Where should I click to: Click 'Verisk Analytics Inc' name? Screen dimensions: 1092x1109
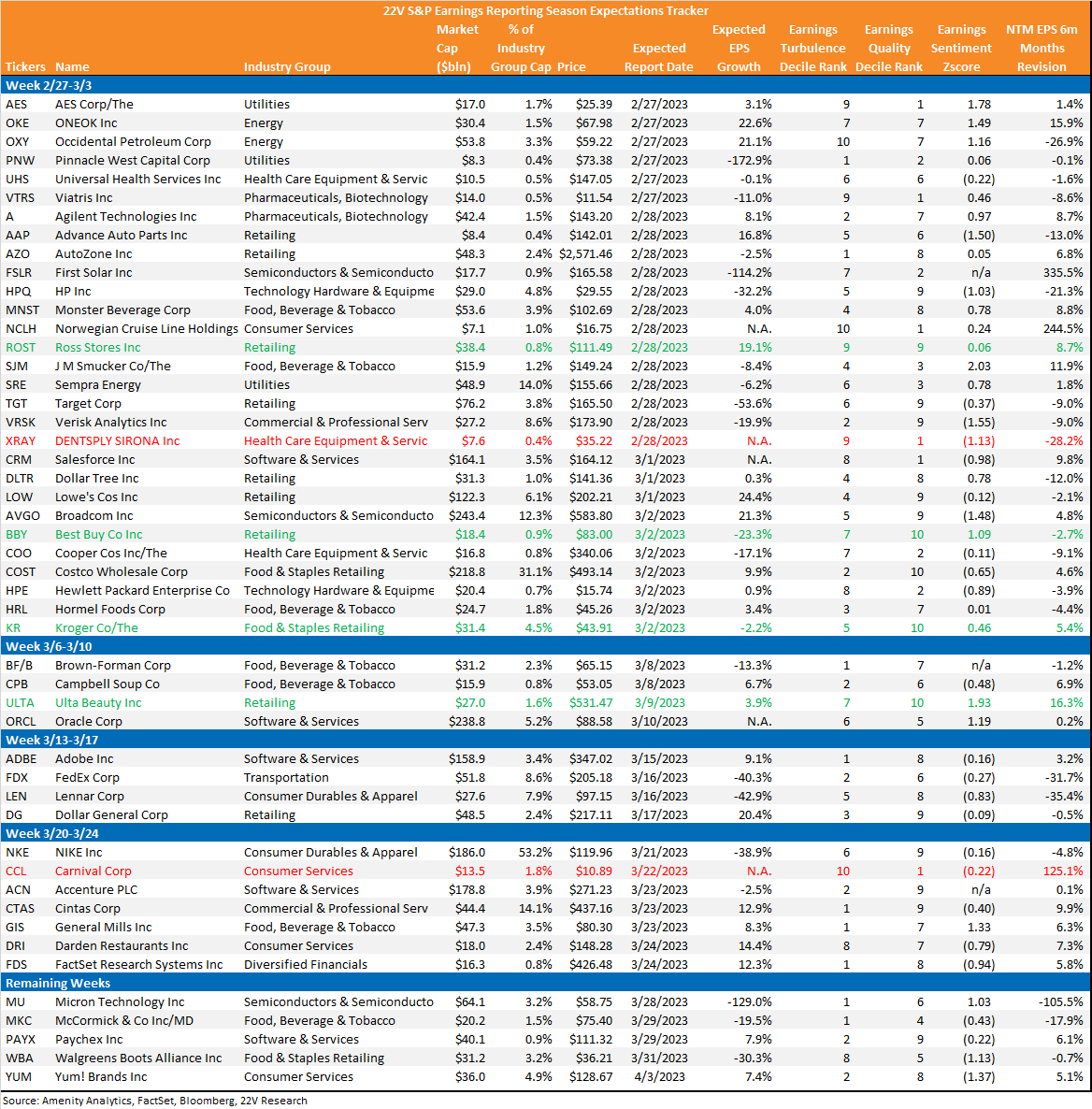[111, 423]
